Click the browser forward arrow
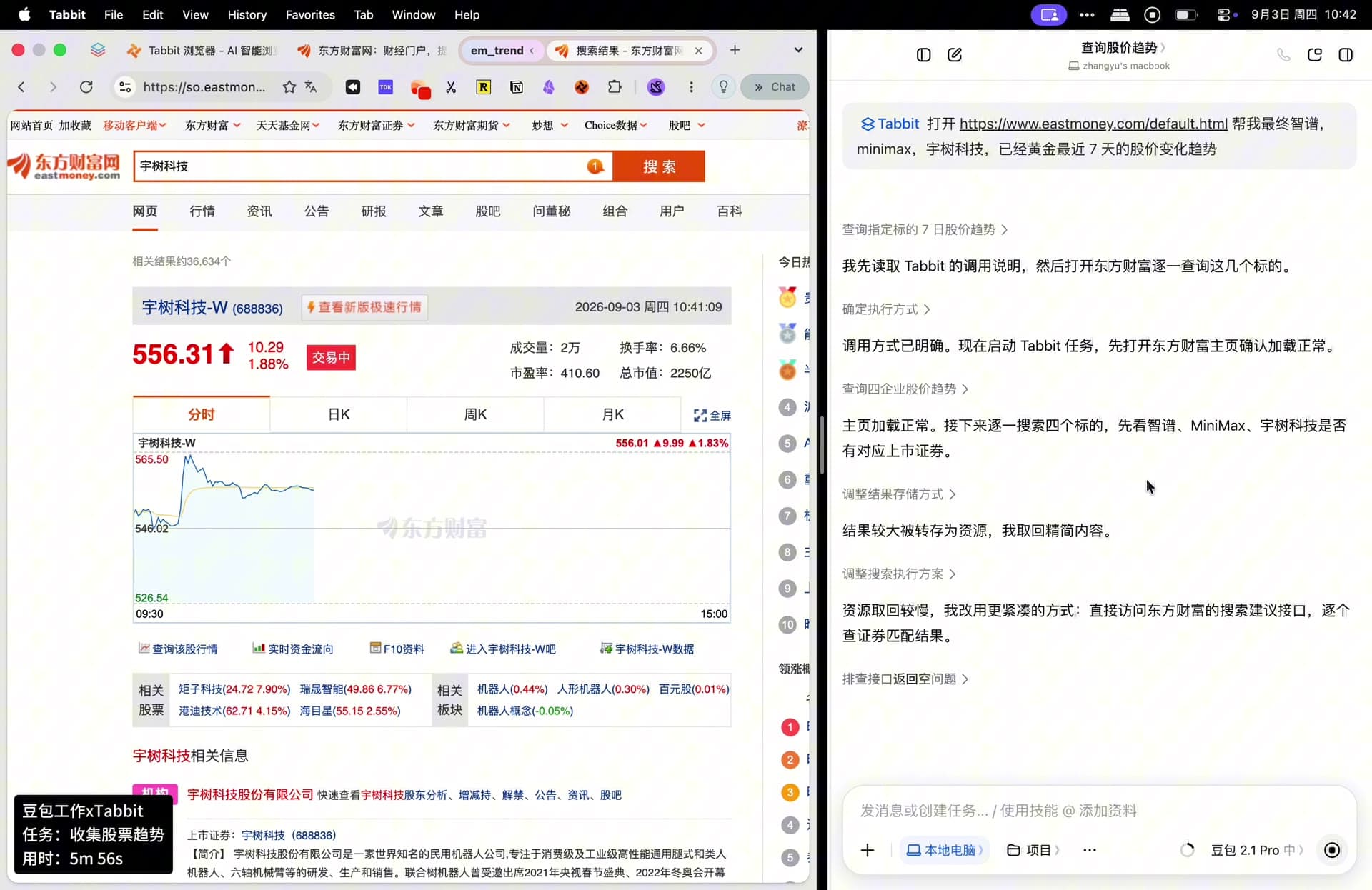 tap(53, 87)
